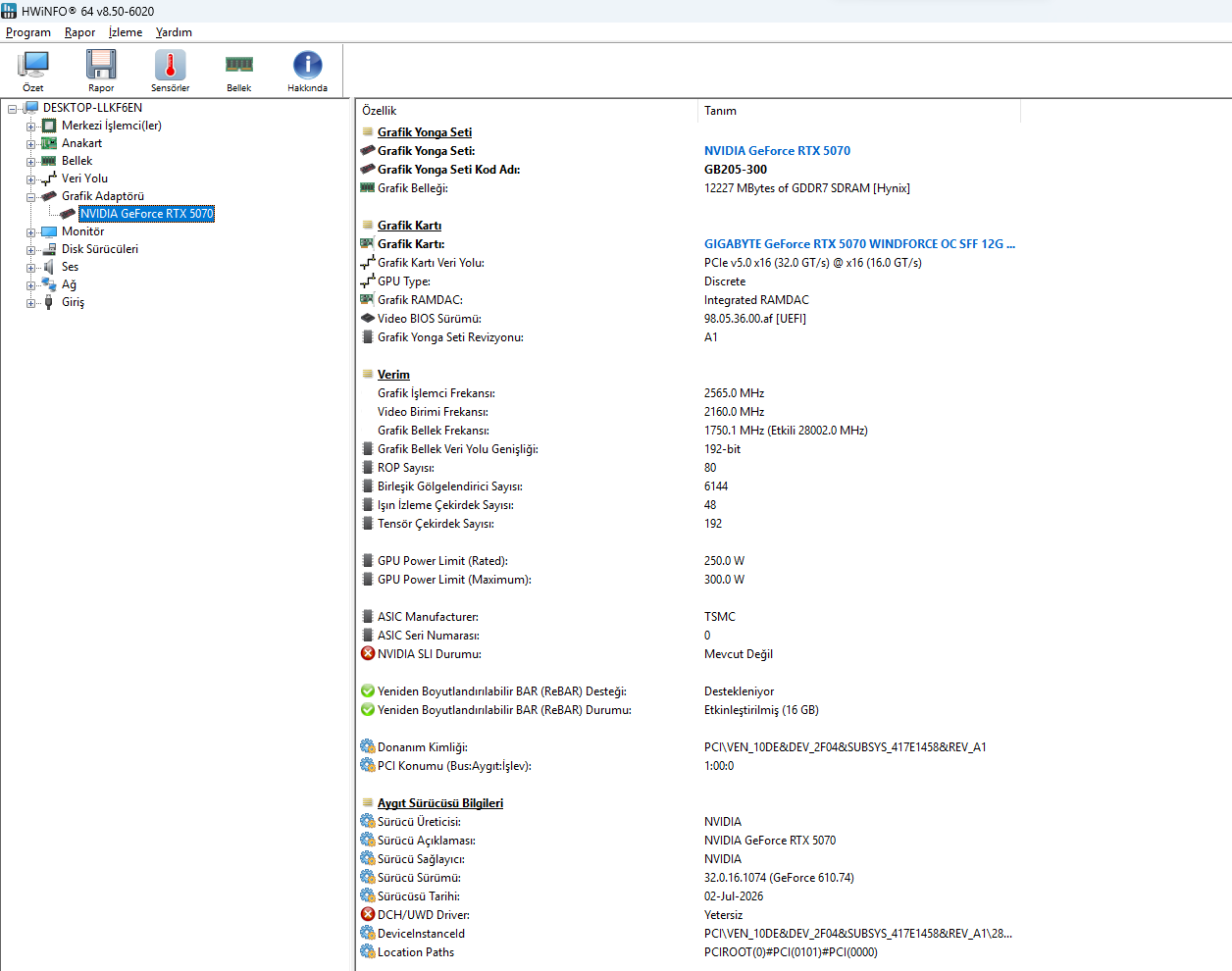Click the NVIDIA GeForce RTX 5070 blue link
1232x971 pixels.
pyautogui.click(x=777, y=151)
